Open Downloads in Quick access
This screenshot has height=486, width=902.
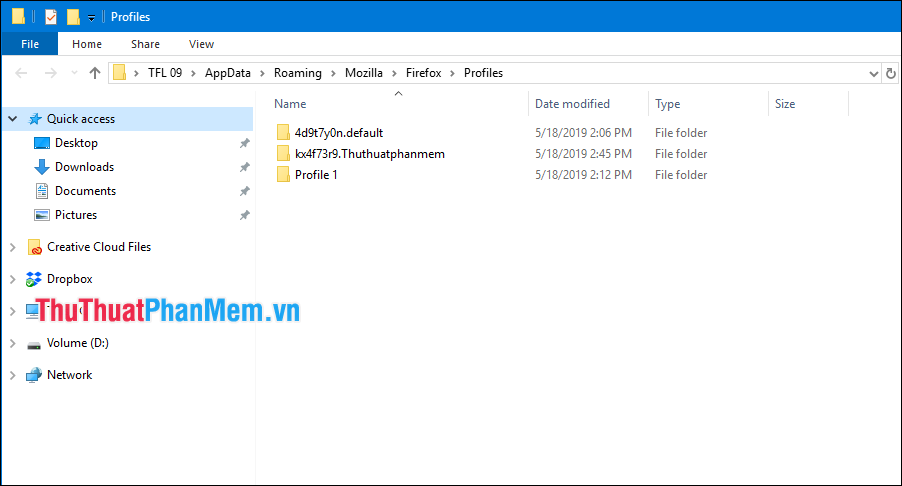pos(85,167)
